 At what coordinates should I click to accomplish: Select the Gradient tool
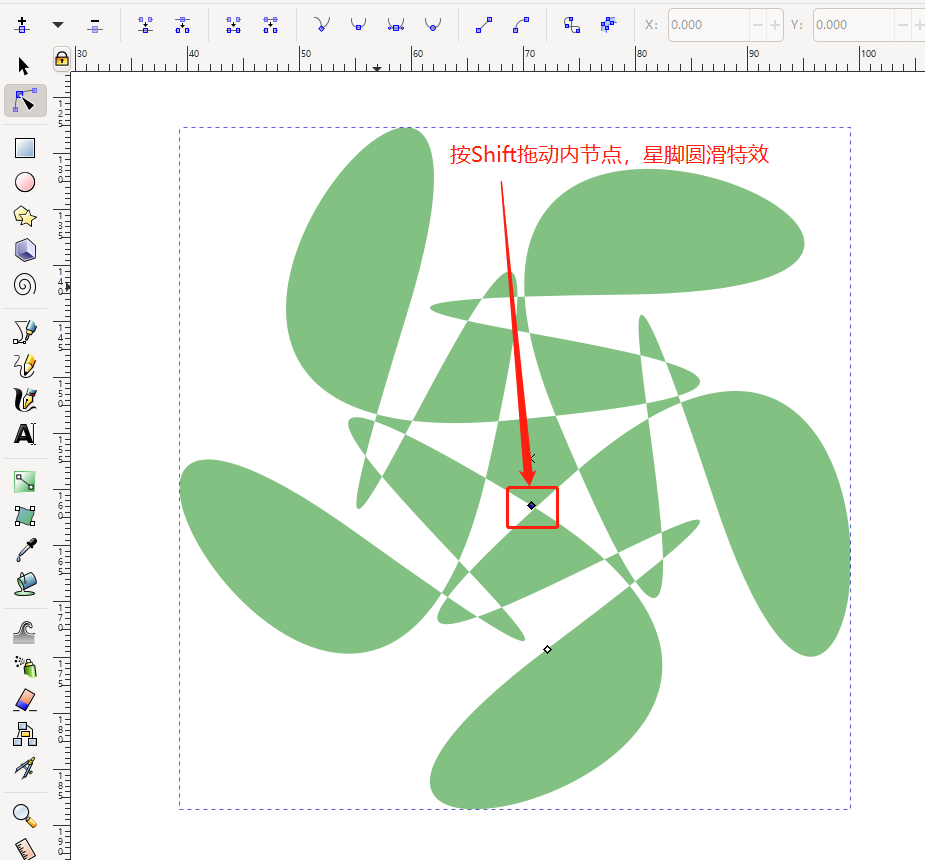click(25, 482)
